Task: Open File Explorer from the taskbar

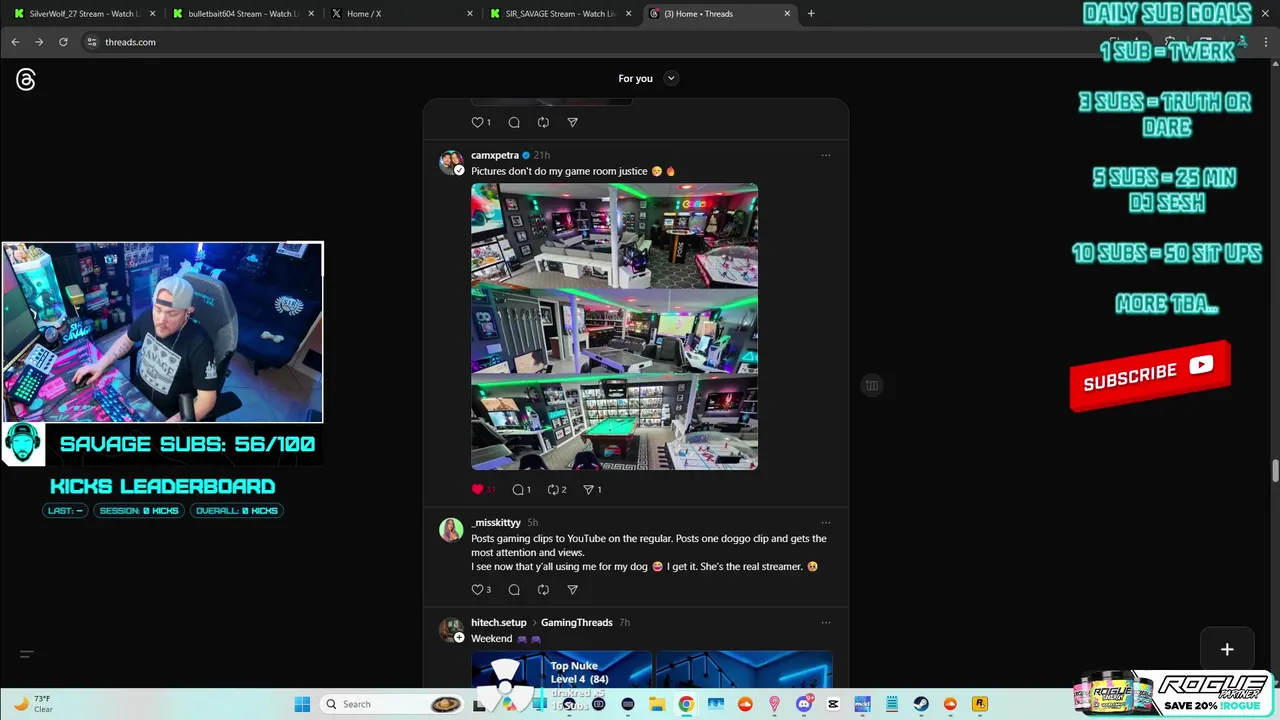Action: point(657,704)
